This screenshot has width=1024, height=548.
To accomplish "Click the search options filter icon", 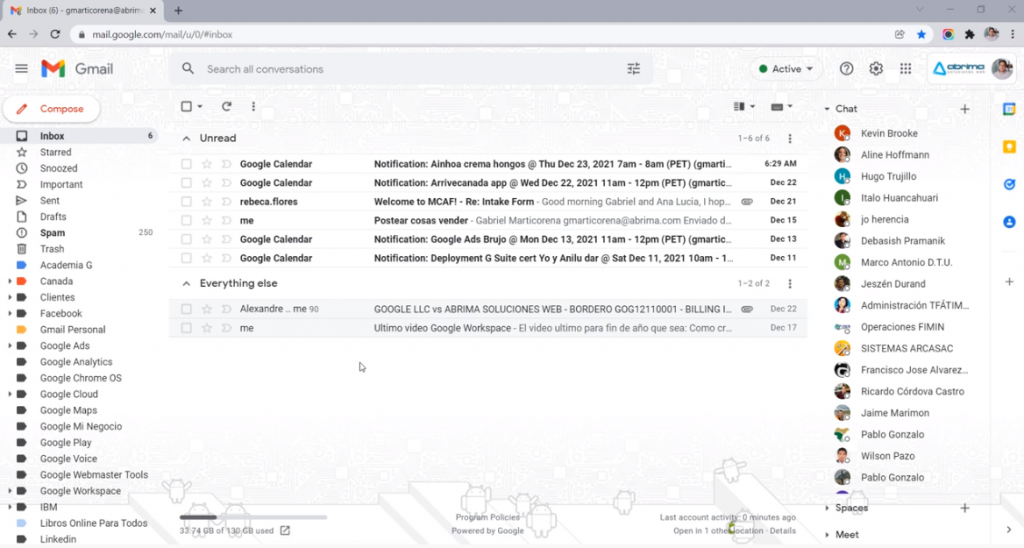I will pyautogui.click(x=633, y=69).
